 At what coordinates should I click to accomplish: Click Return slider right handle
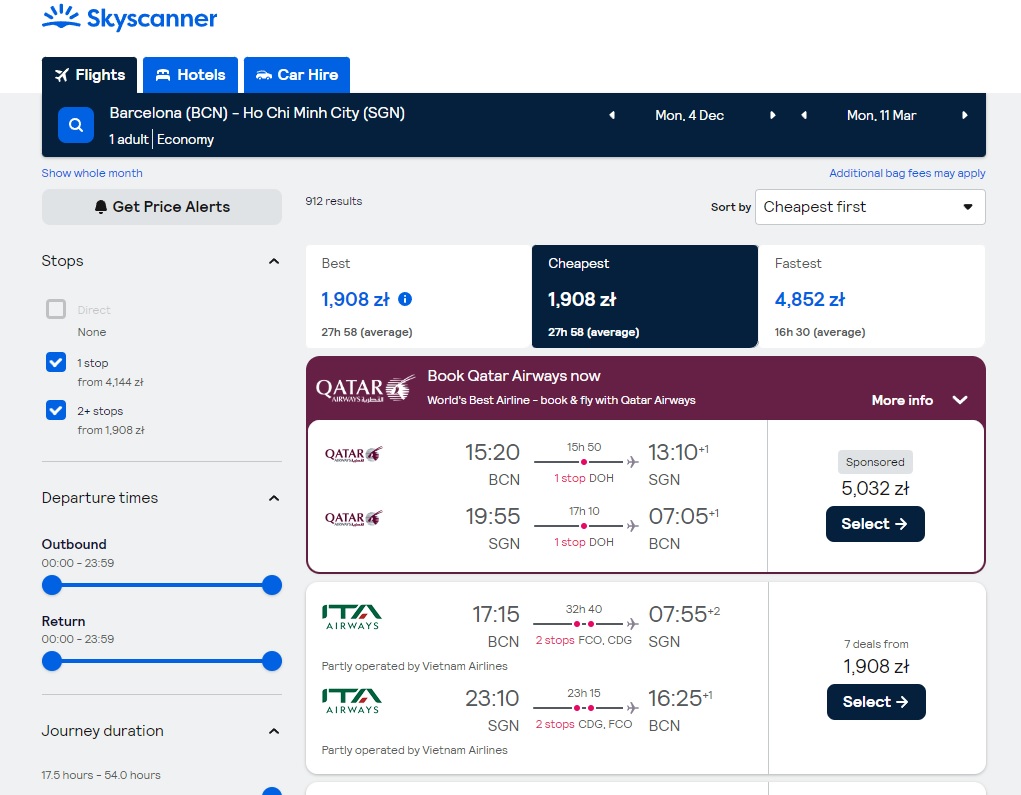click(272, 661)
